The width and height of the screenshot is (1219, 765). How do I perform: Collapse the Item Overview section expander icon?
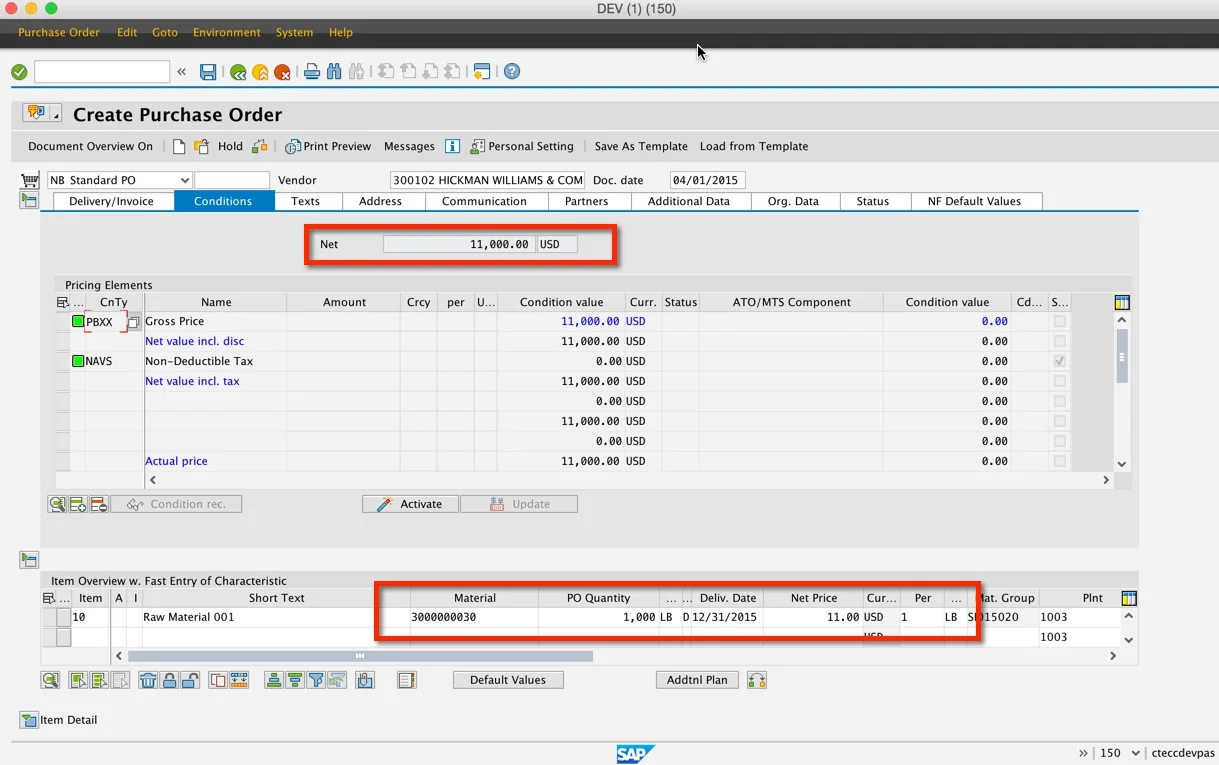coord(29,560)
